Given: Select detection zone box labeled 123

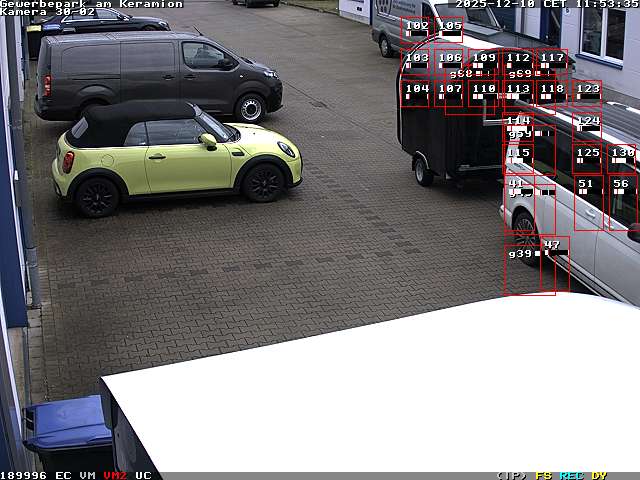Looking at the screenshot, I should click(587, 94).
